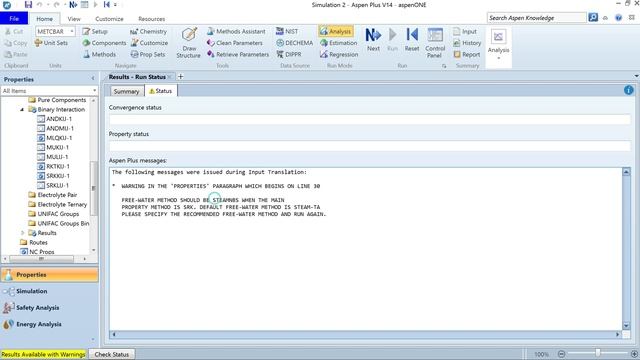
Task: Click the Reset run button
Action: [412, 40]
